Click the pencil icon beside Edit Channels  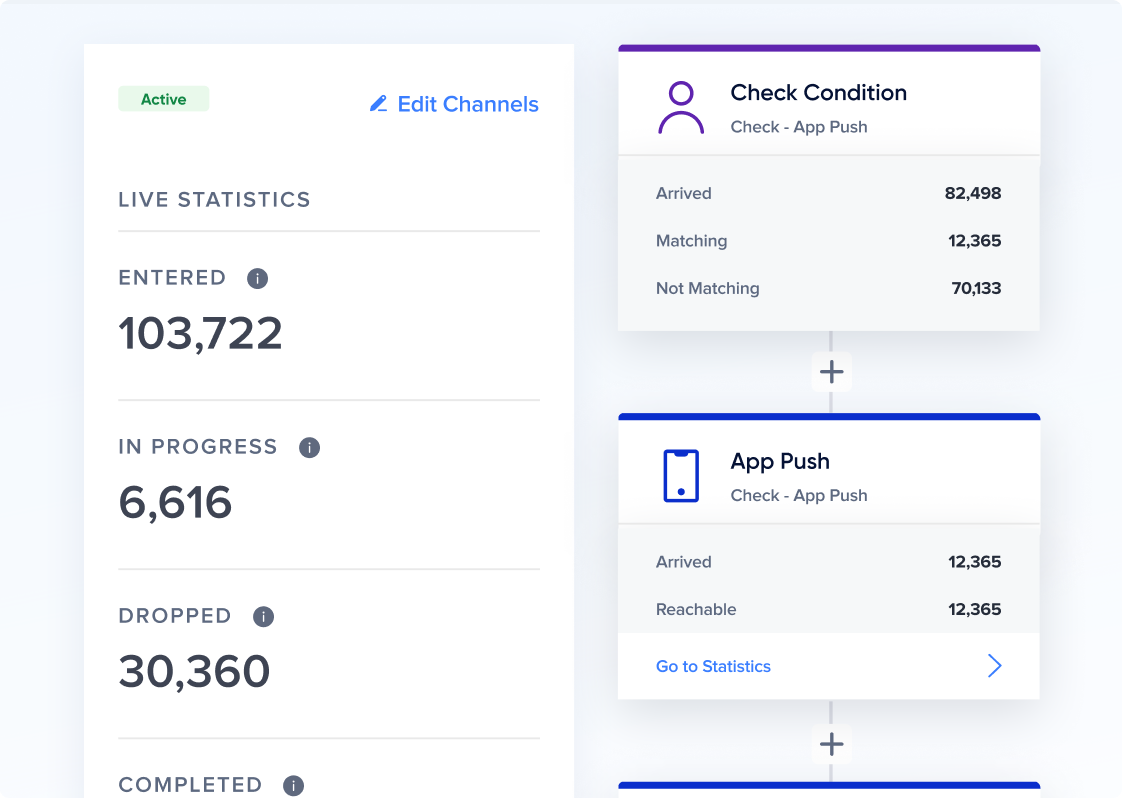(378, 104)
